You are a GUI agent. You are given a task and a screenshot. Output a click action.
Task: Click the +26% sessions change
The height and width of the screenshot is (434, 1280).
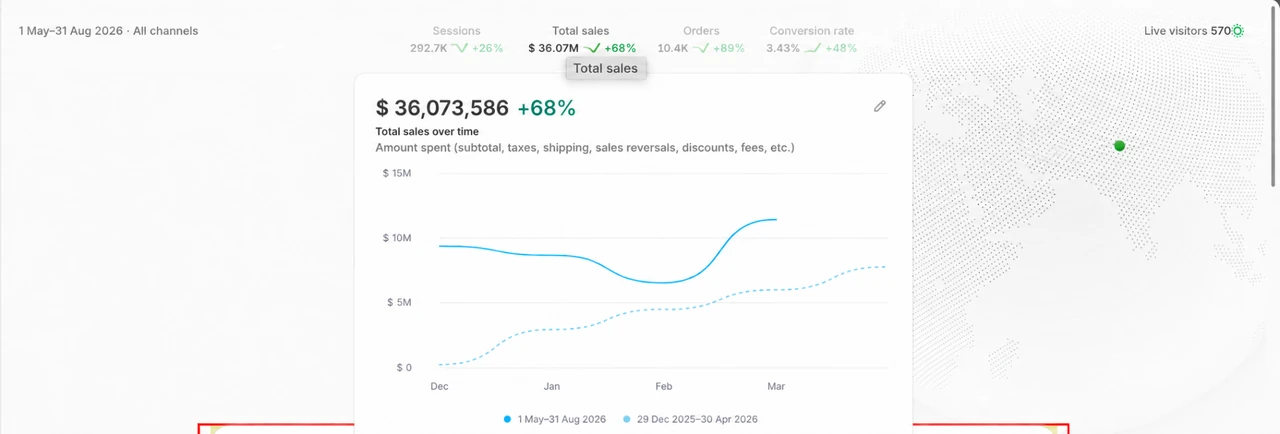(x=488, y=48)
